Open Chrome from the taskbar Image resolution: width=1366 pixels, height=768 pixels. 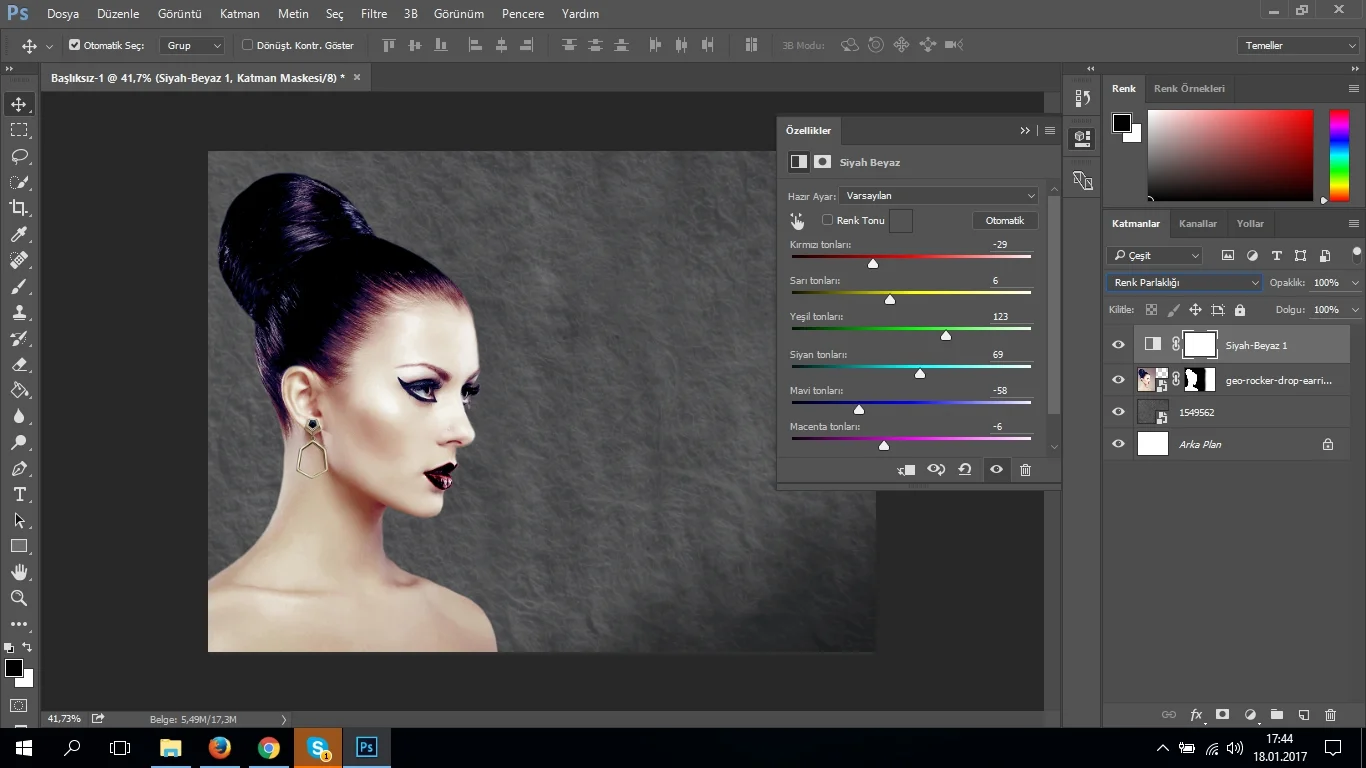pyautogui.click(x=269, y=748)
